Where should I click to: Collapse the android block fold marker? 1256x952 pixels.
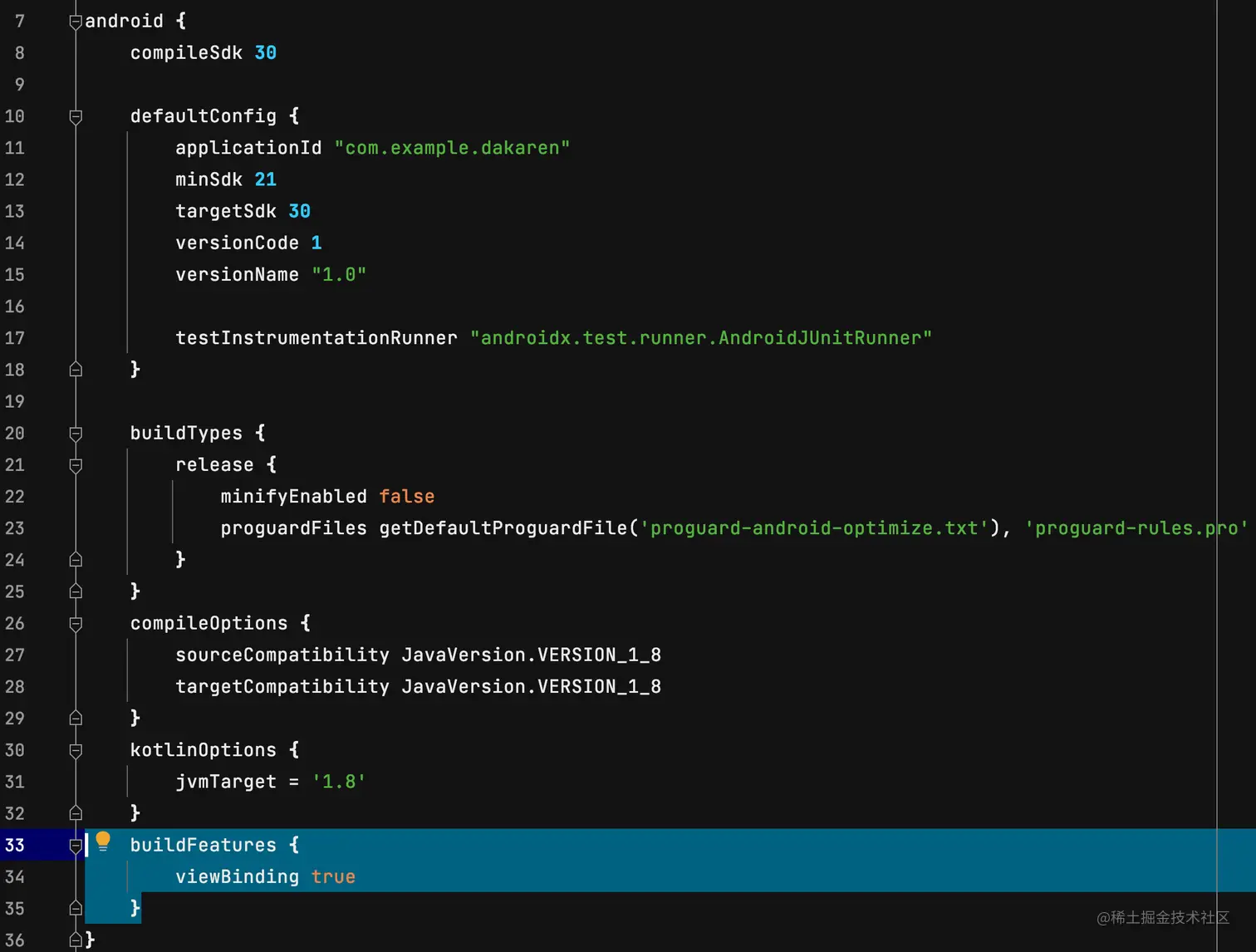[76, 22]
